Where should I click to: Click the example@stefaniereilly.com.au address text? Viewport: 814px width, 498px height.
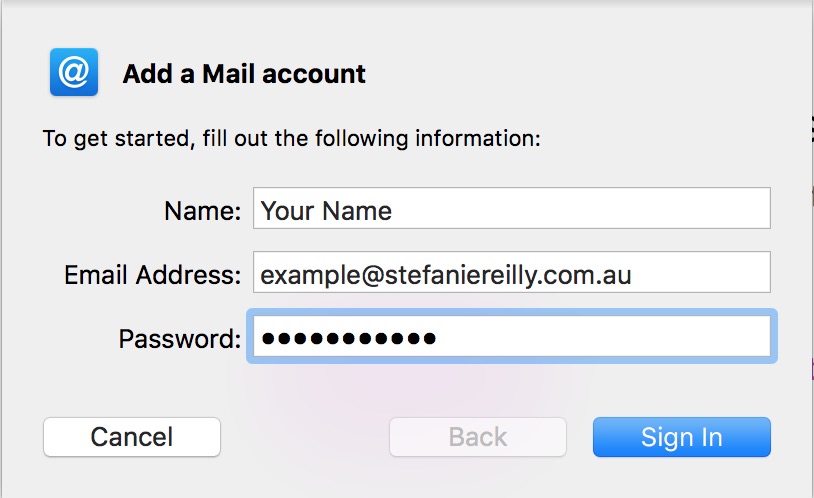(x=445, y=275)
